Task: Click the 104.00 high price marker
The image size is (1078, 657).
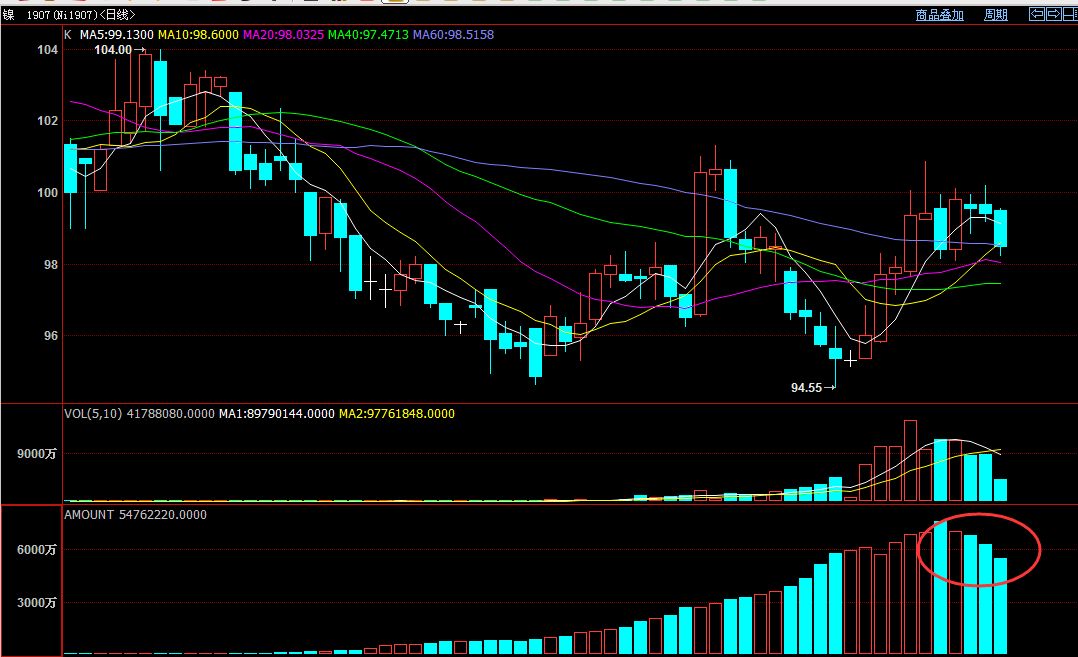Action: pos(113,49)
